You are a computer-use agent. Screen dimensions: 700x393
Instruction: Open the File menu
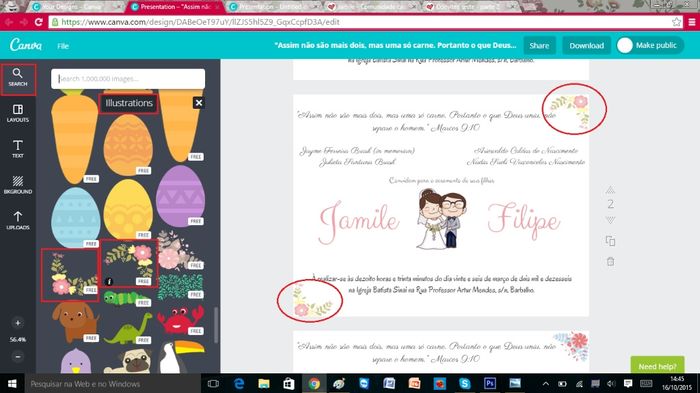tap(63, 46)
